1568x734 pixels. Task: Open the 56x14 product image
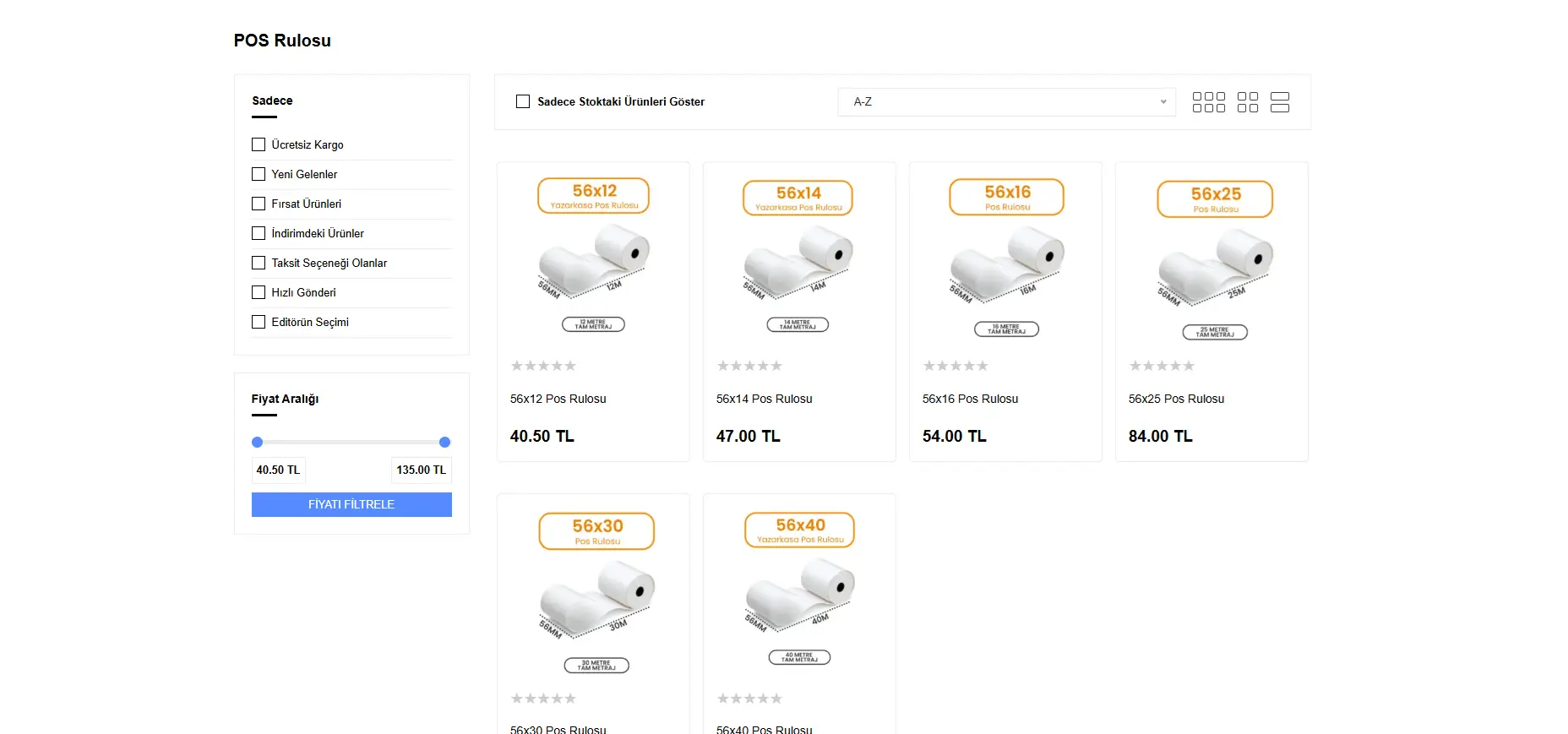(x=799, y=256)
